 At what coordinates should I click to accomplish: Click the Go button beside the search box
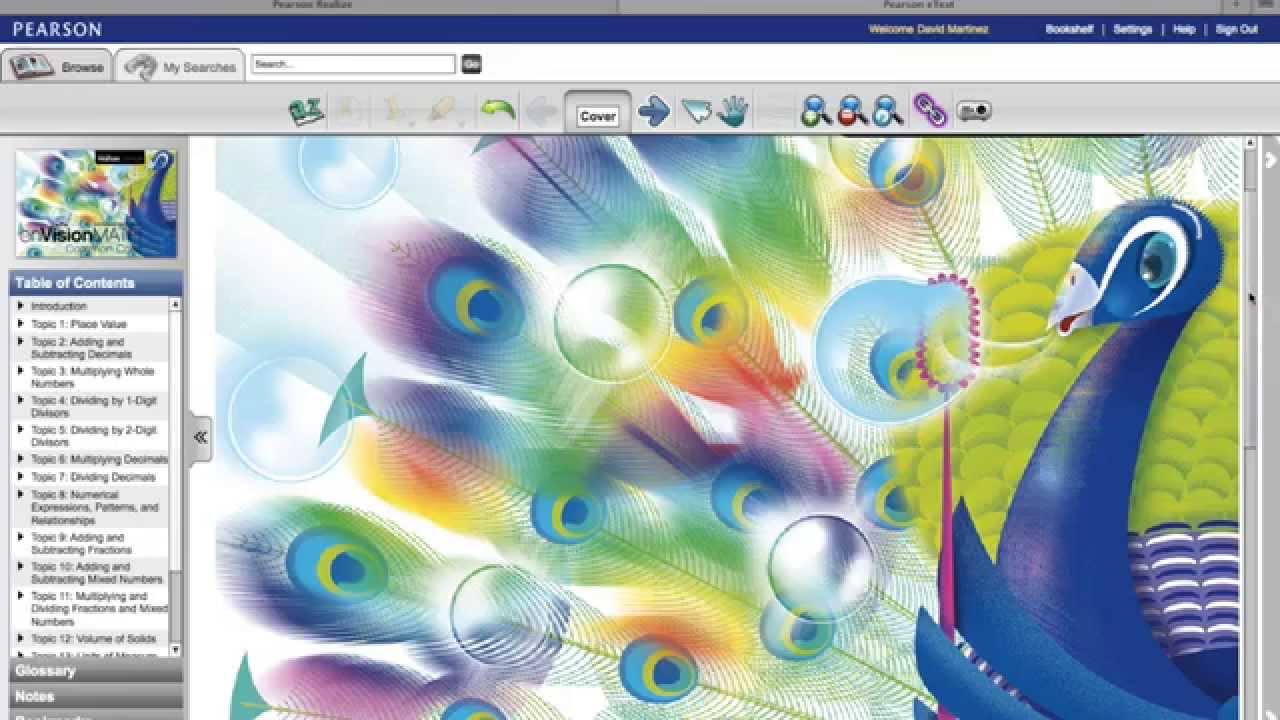pos(471,64)
